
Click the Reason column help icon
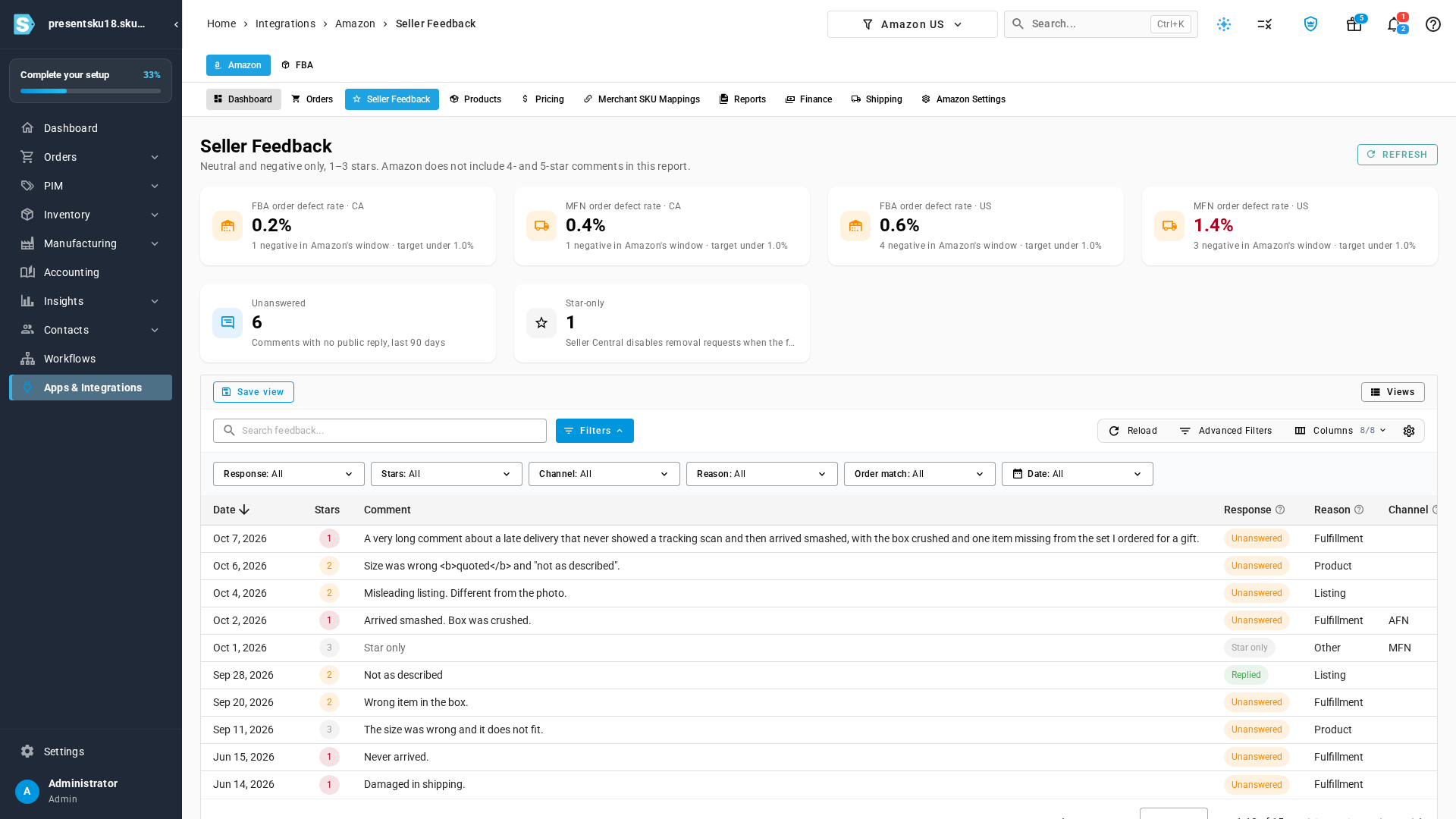(1359, 510)
